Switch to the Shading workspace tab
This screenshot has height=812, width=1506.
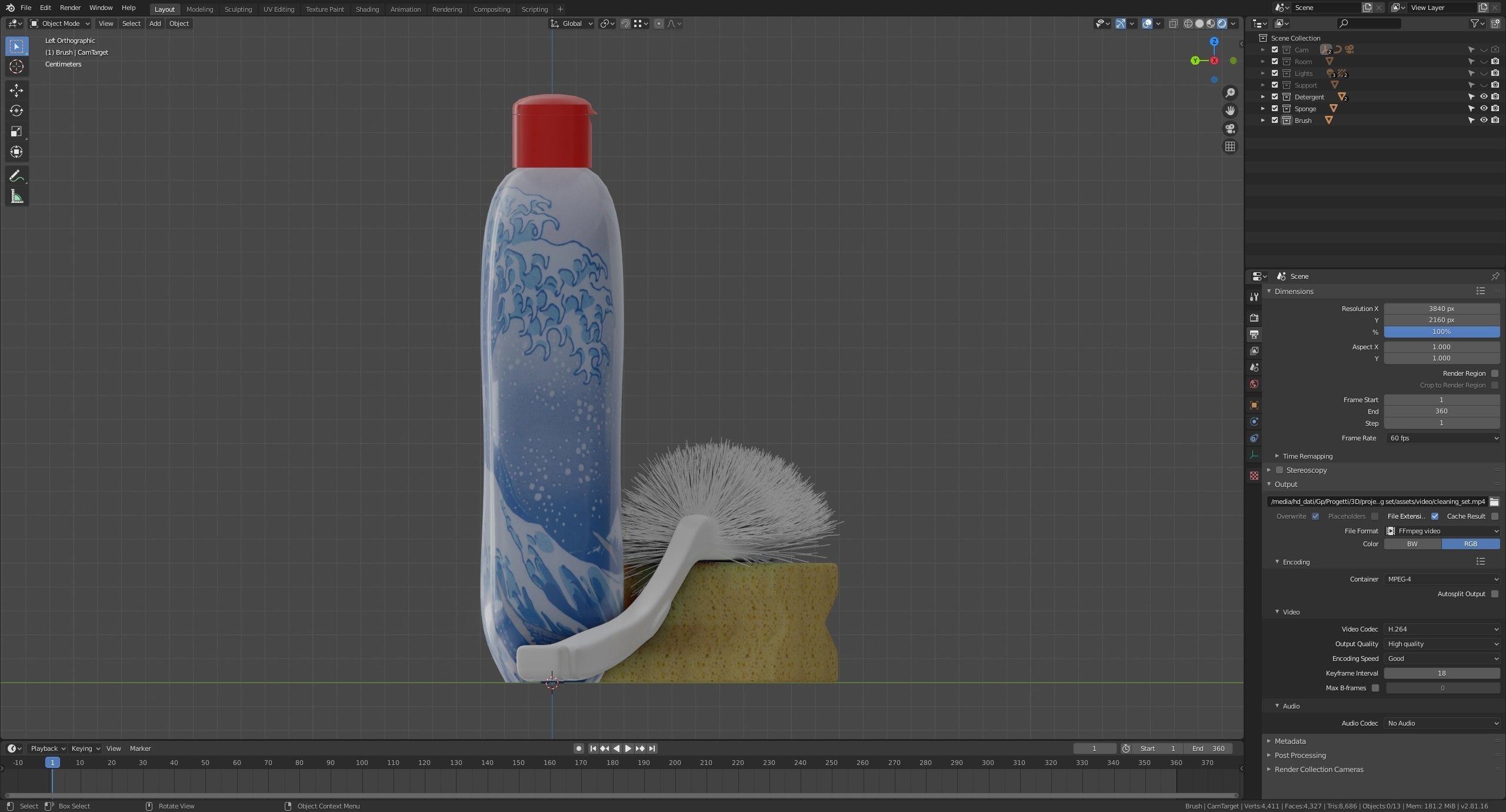click(367, 9)
